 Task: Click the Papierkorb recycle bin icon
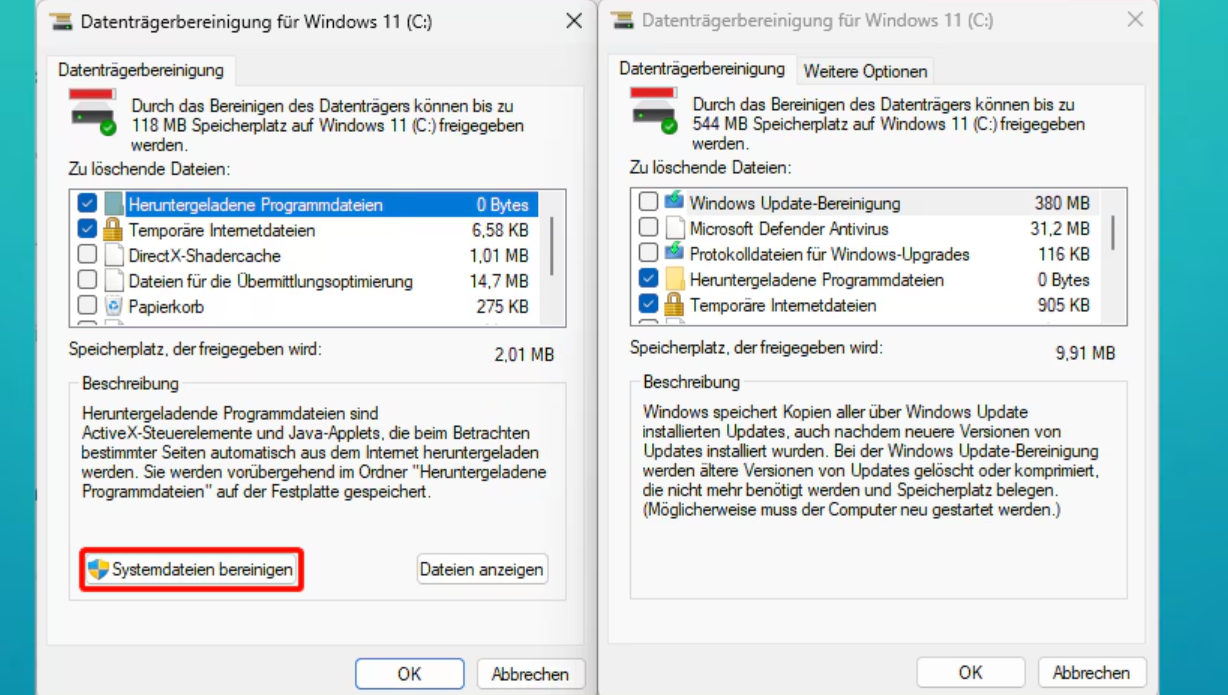113,306
